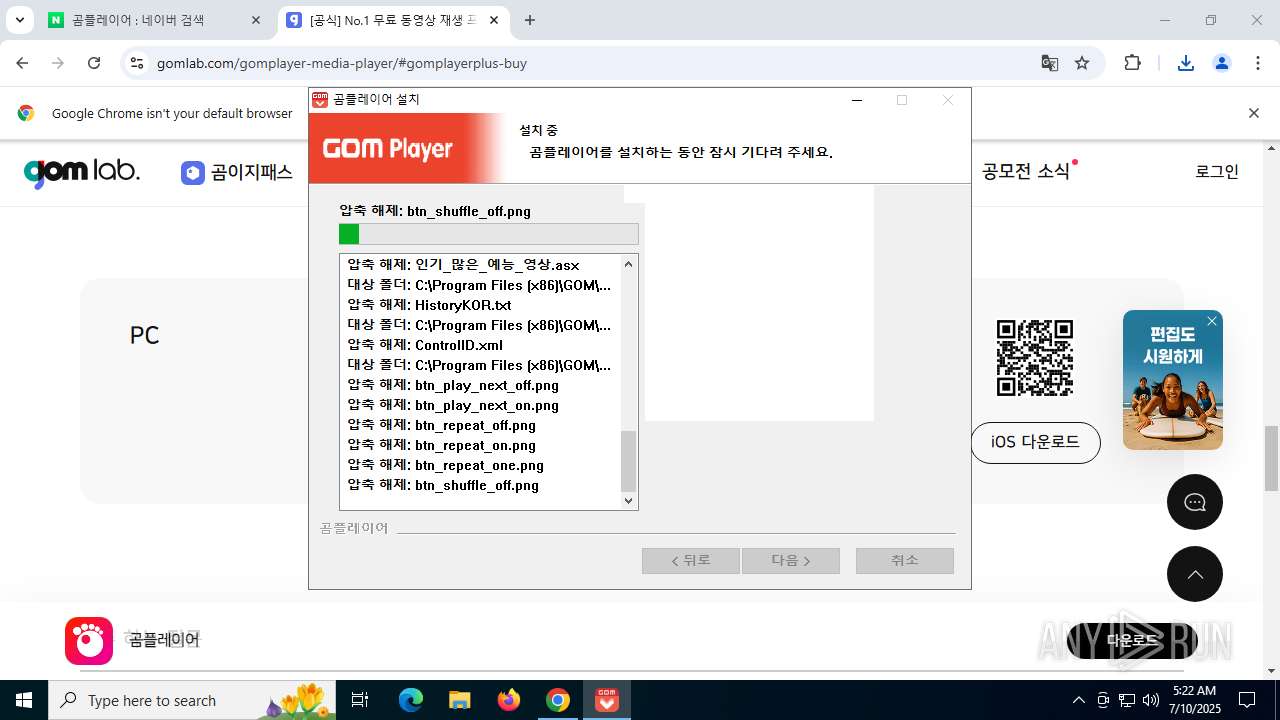Click the Chrome back arrow

(x=22, y=63)
